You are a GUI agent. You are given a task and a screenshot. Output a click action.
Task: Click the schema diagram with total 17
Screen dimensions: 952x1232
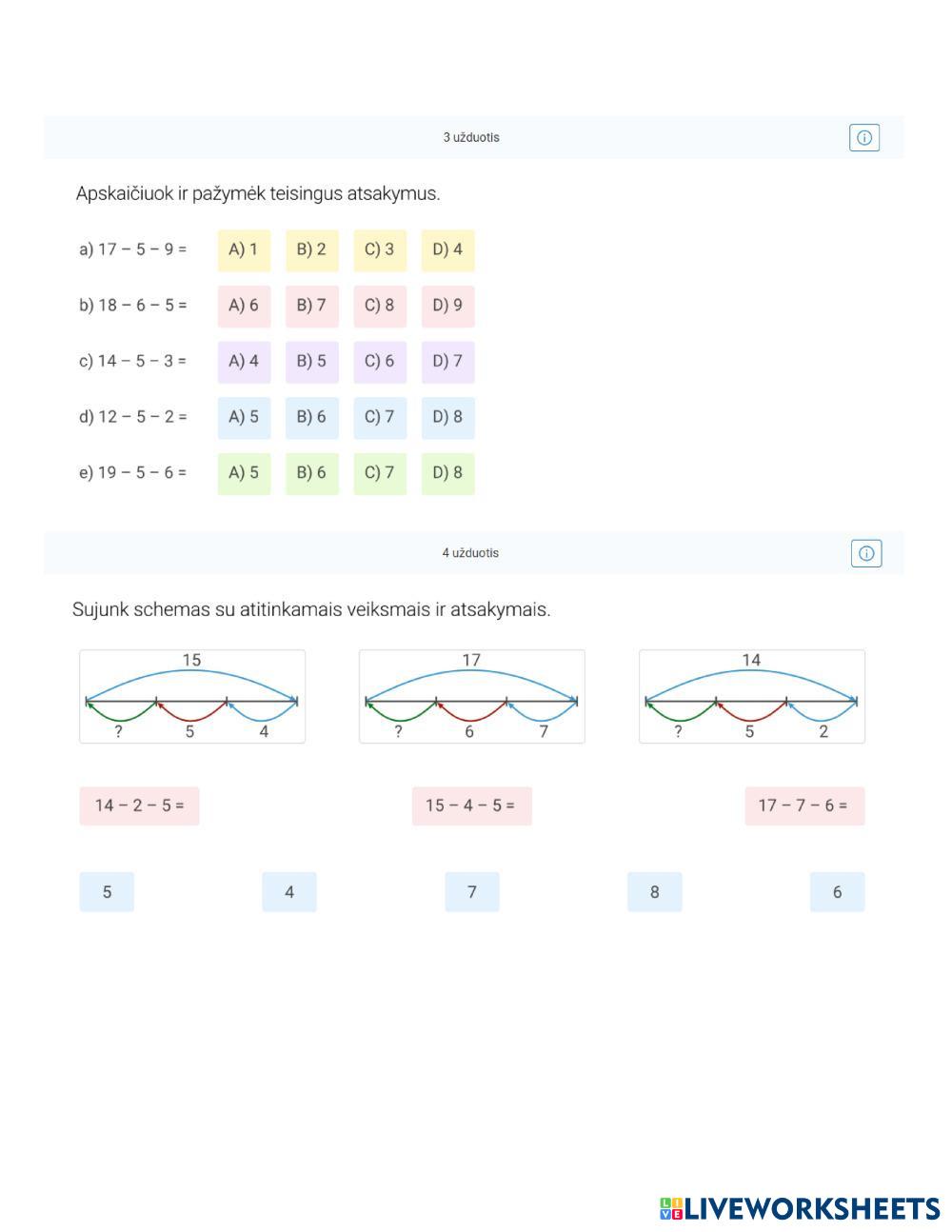[471, 696]
